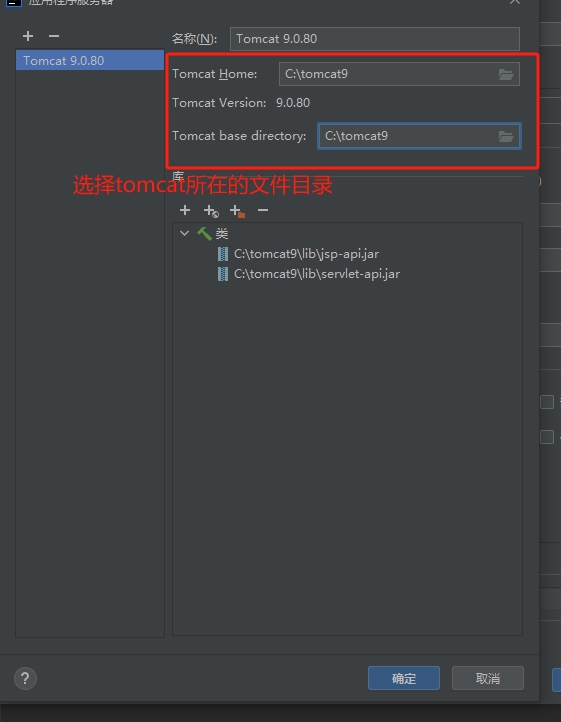This screenshot has width=561, height=722.
Task: Remove selected library jar with minus icon
Action: [x=263, y=210]
